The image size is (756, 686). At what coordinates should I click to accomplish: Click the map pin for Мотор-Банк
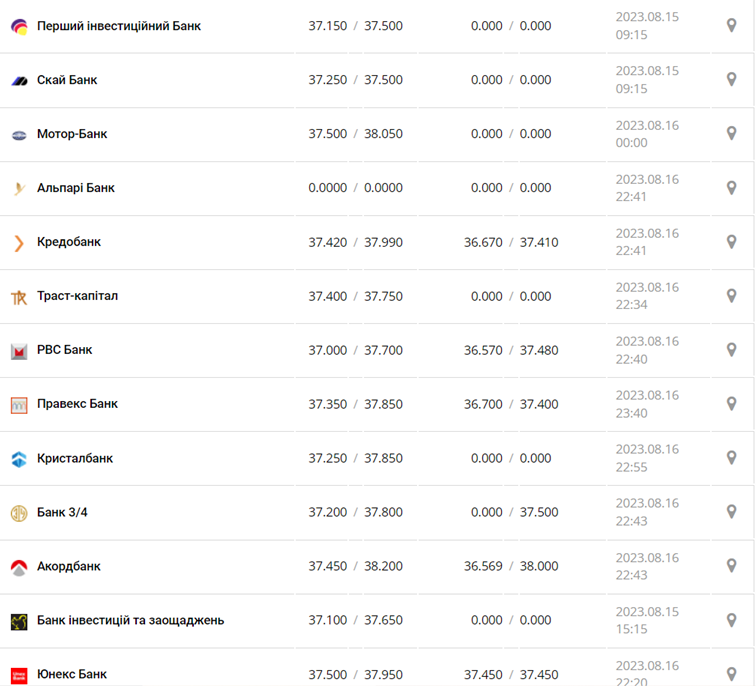click(x=731, y=133)
